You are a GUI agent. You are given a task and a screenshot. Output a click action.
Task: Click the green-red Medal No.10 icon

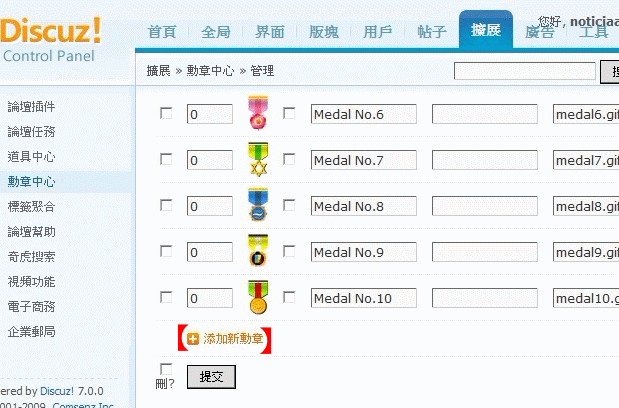[x=258, y=297]
